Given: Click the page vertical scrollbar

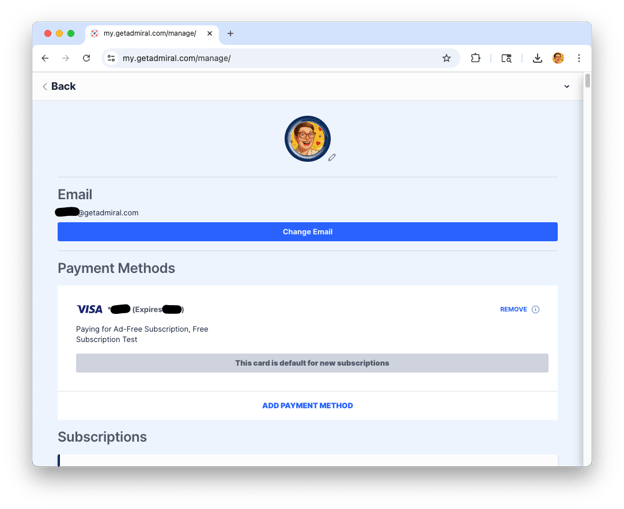Looking at the screenshot, I should 587,269.
